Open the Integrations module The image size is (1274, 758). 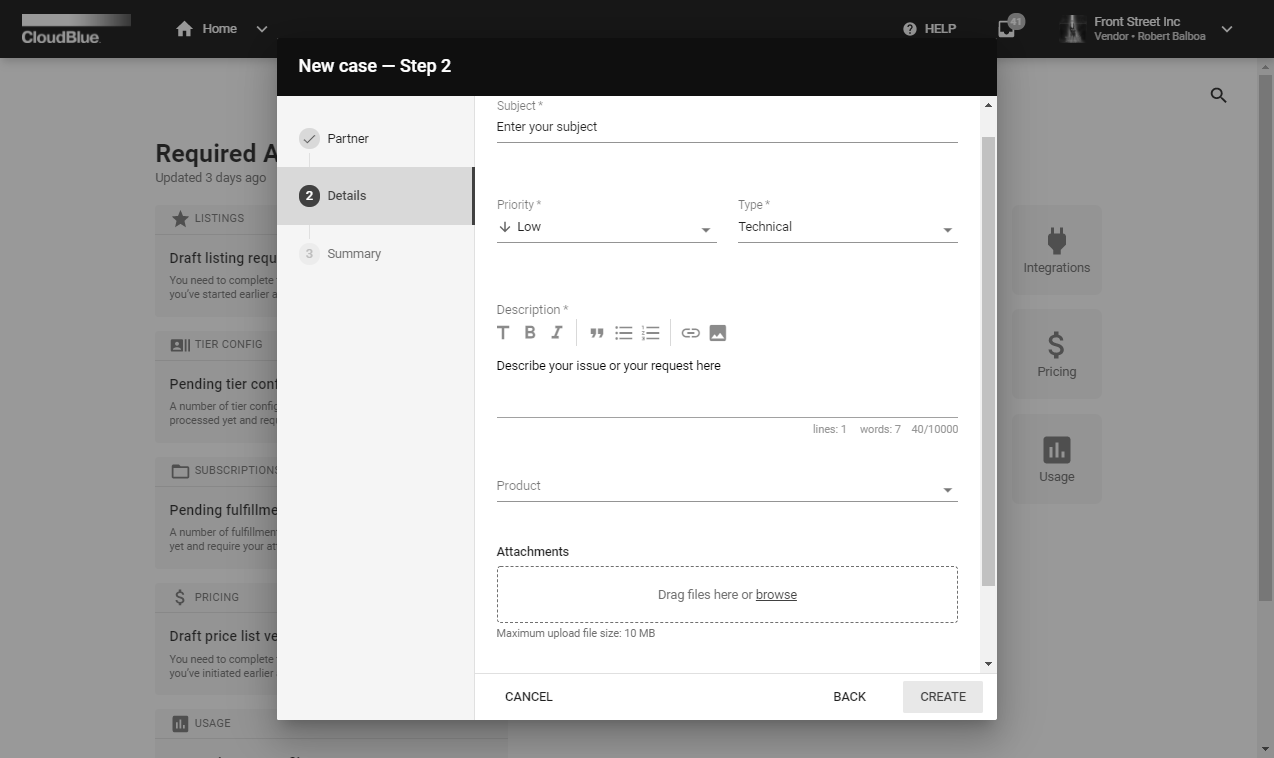tap(1056, 249)
